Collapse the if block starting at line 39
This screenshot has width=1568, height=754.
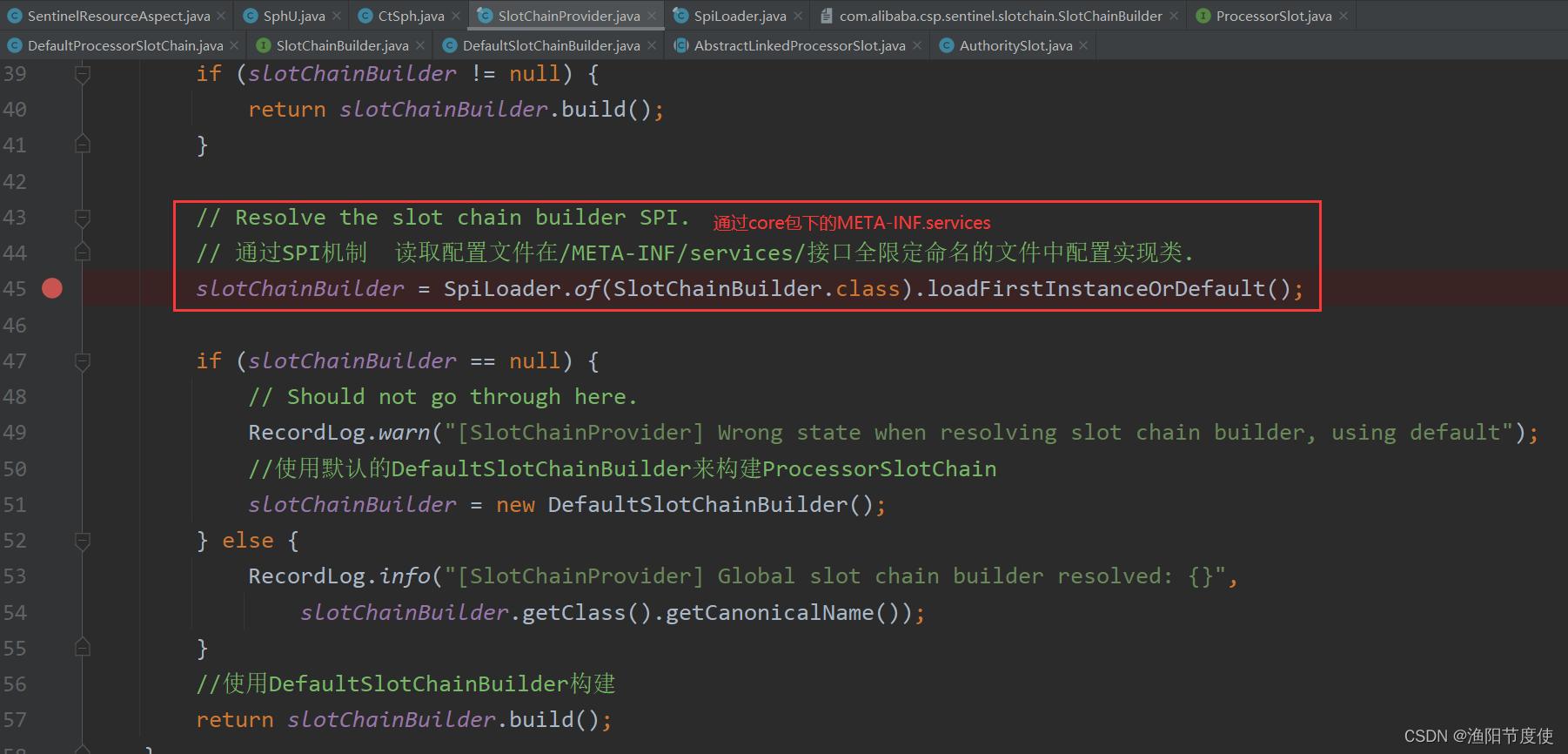83,75
